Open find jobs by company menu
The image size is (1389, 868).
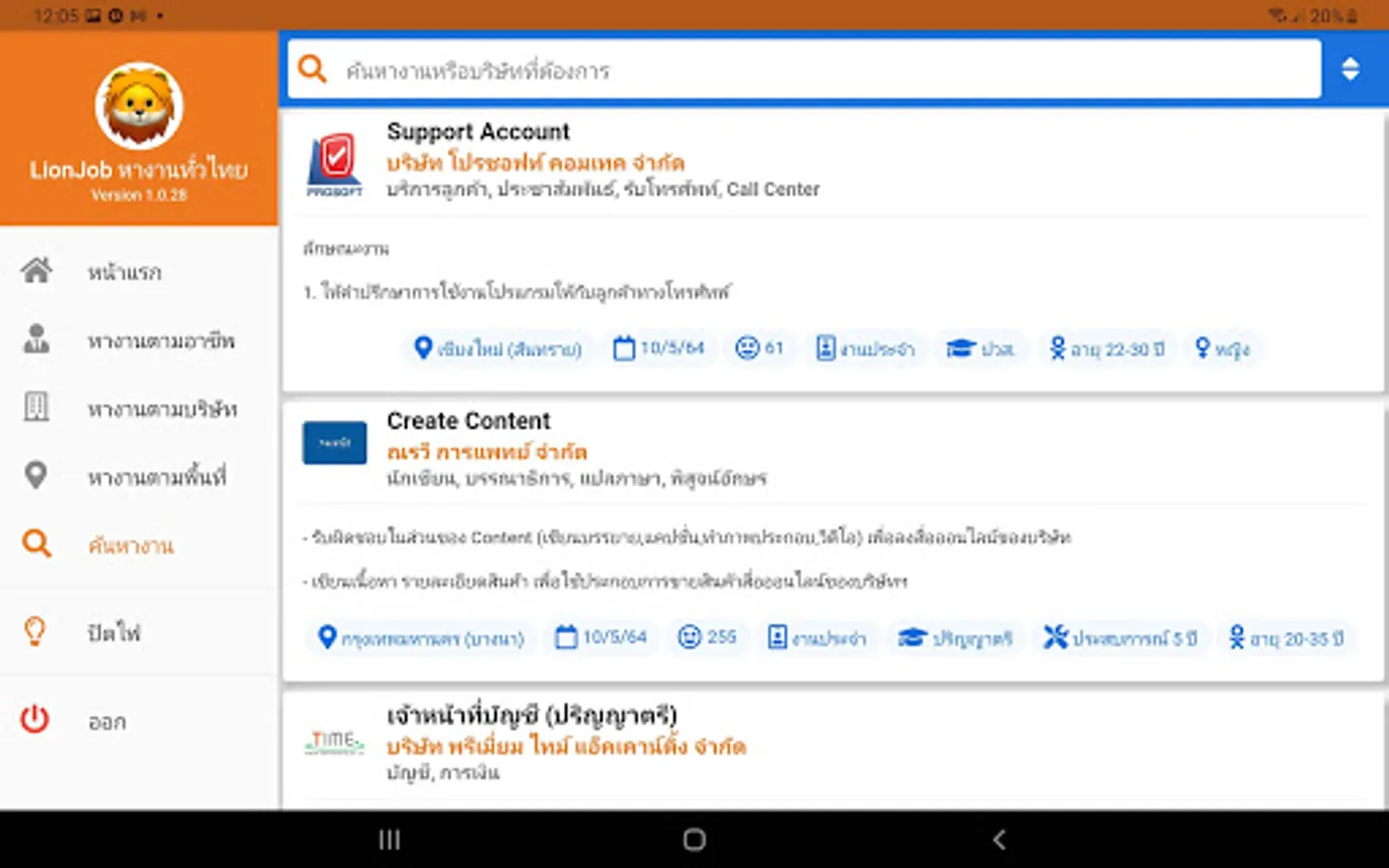(139, 409)
